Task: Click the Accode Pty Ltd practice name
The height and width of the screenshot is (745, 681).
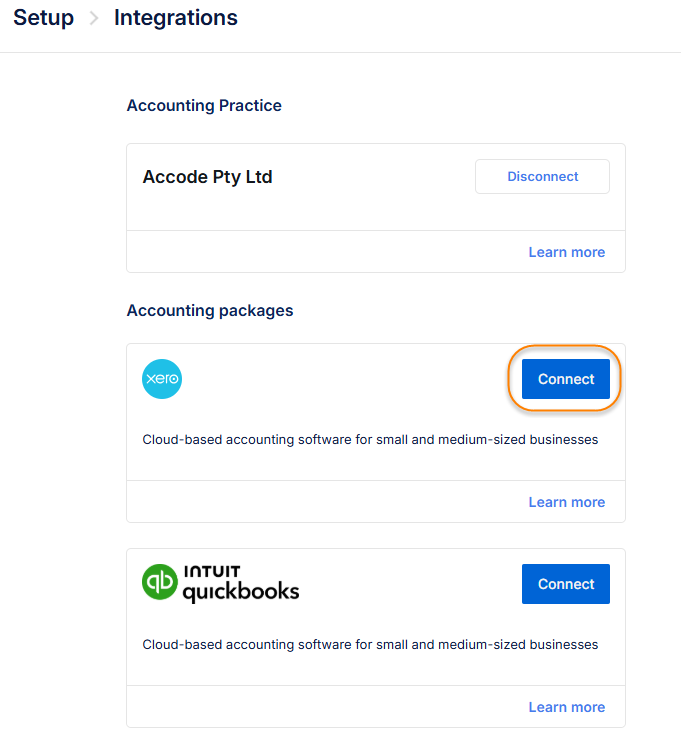Action: [x=208, y=177]
